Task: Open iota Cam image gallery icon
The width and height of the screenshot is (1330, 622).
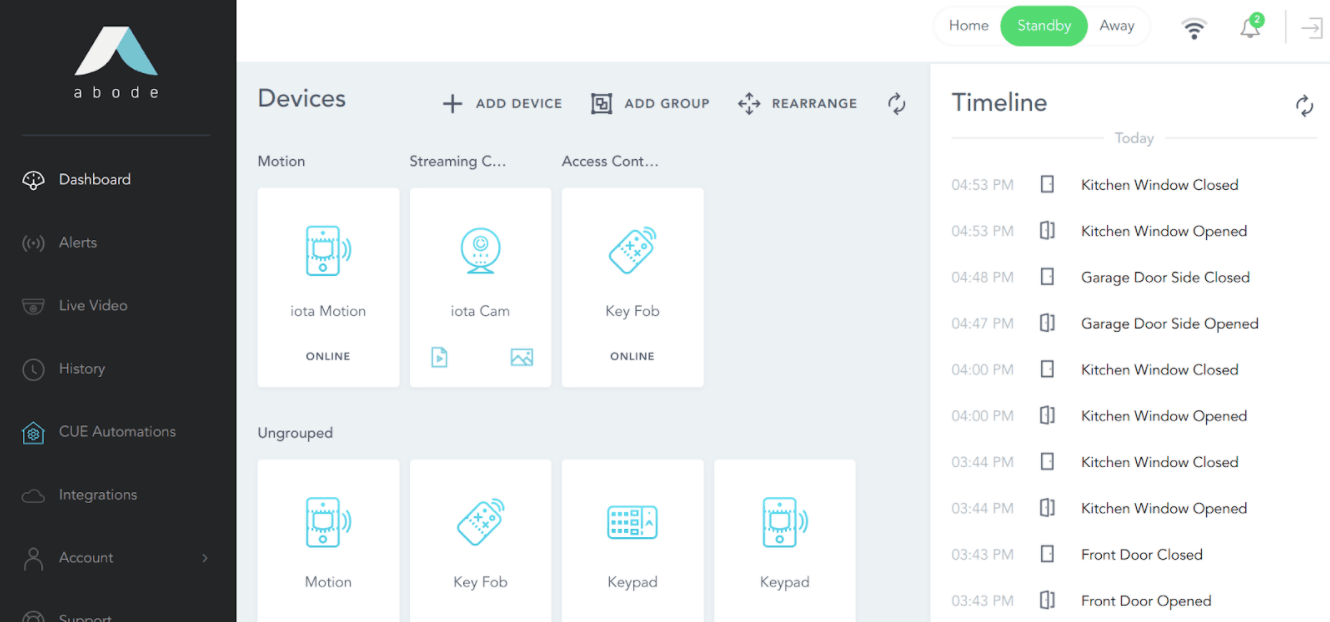Action: (x=521, y=357)
